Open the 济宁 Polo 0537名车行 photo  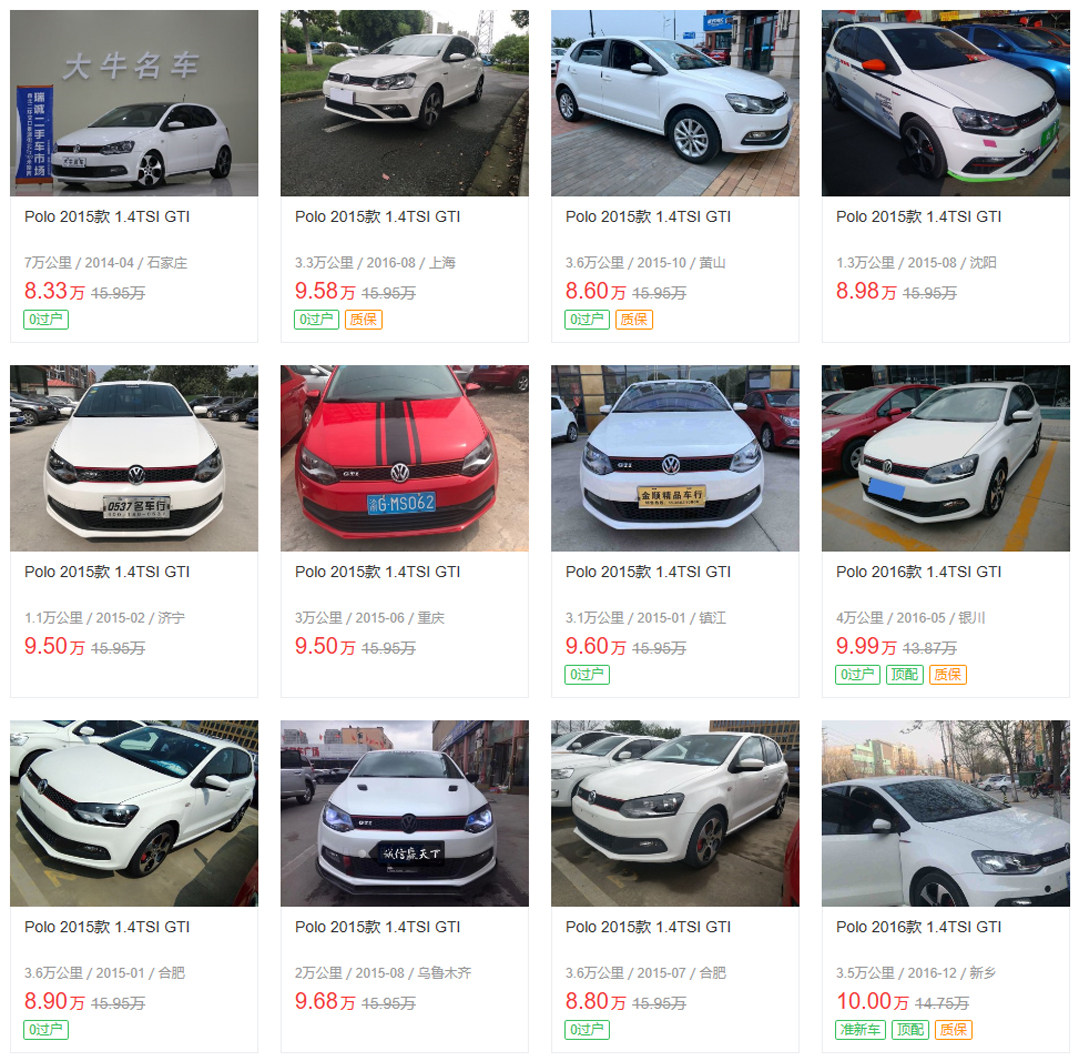134,458
